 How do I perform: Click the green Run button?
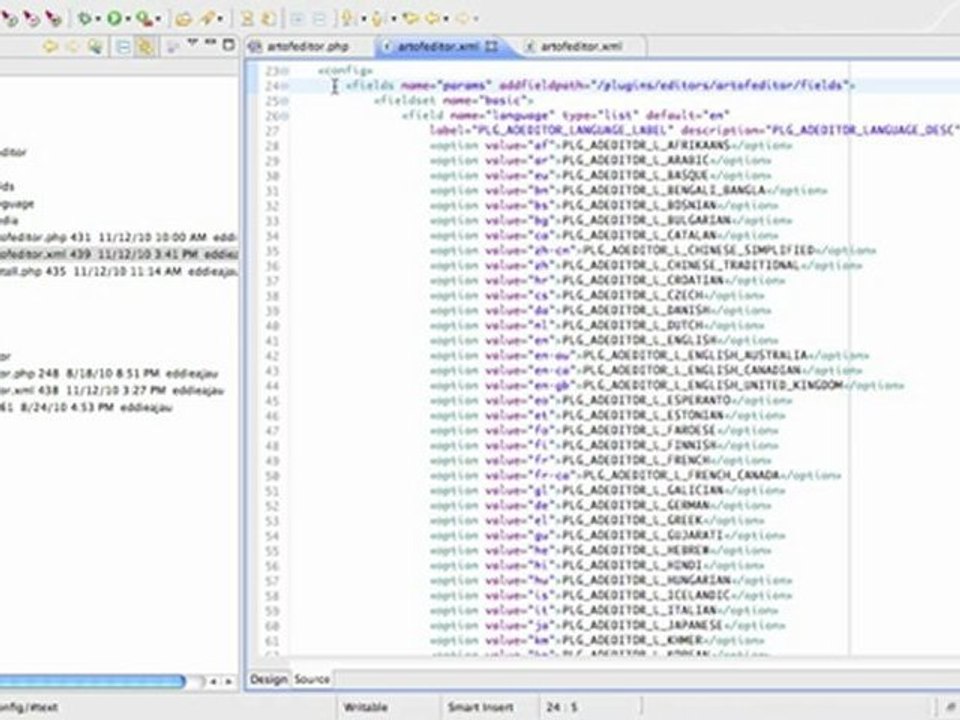click(x=114, y=19)
